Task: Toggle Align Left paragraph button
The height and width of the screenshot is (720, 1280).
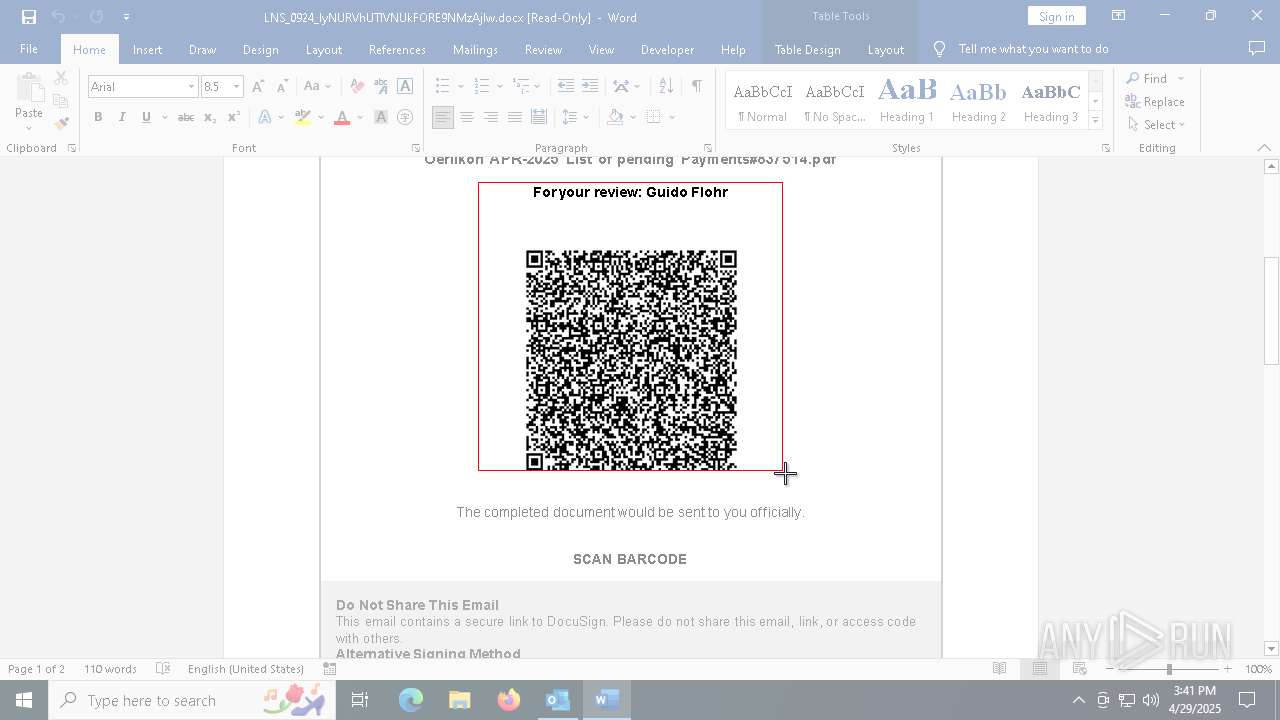Action: (443, 117)
